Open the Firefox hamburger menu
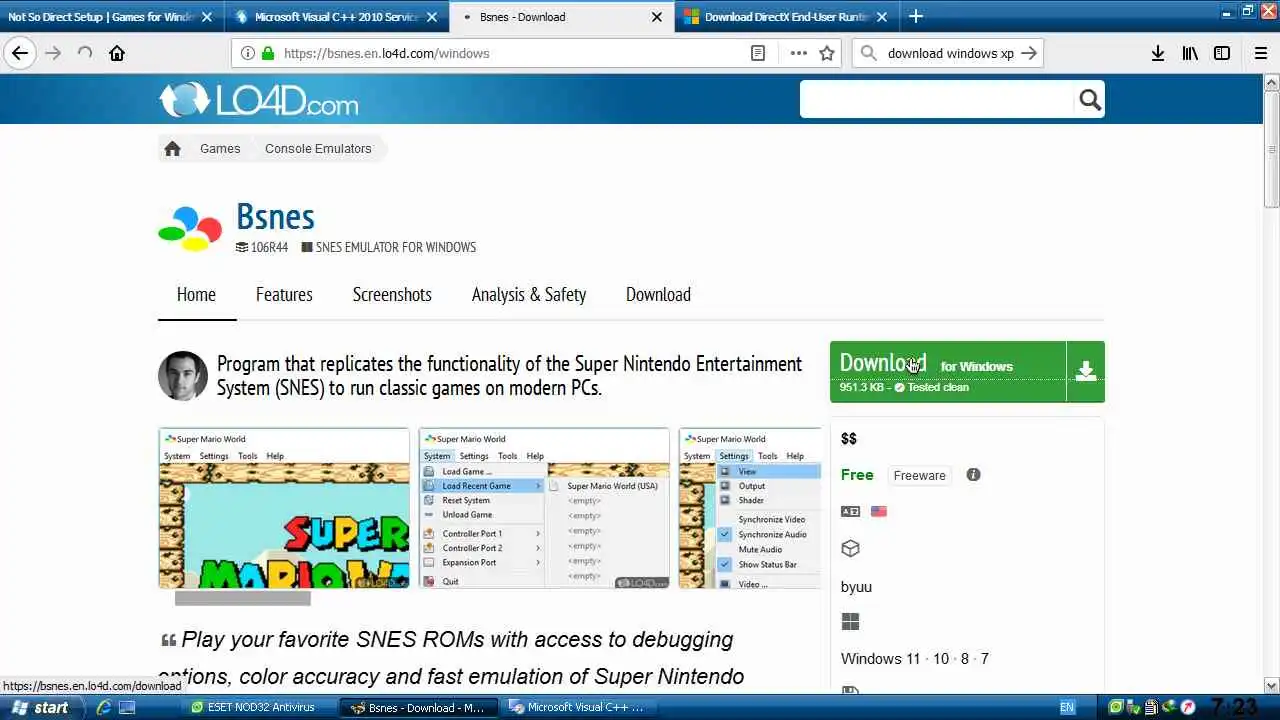 pyautogui.click(x=1260, y=53)
